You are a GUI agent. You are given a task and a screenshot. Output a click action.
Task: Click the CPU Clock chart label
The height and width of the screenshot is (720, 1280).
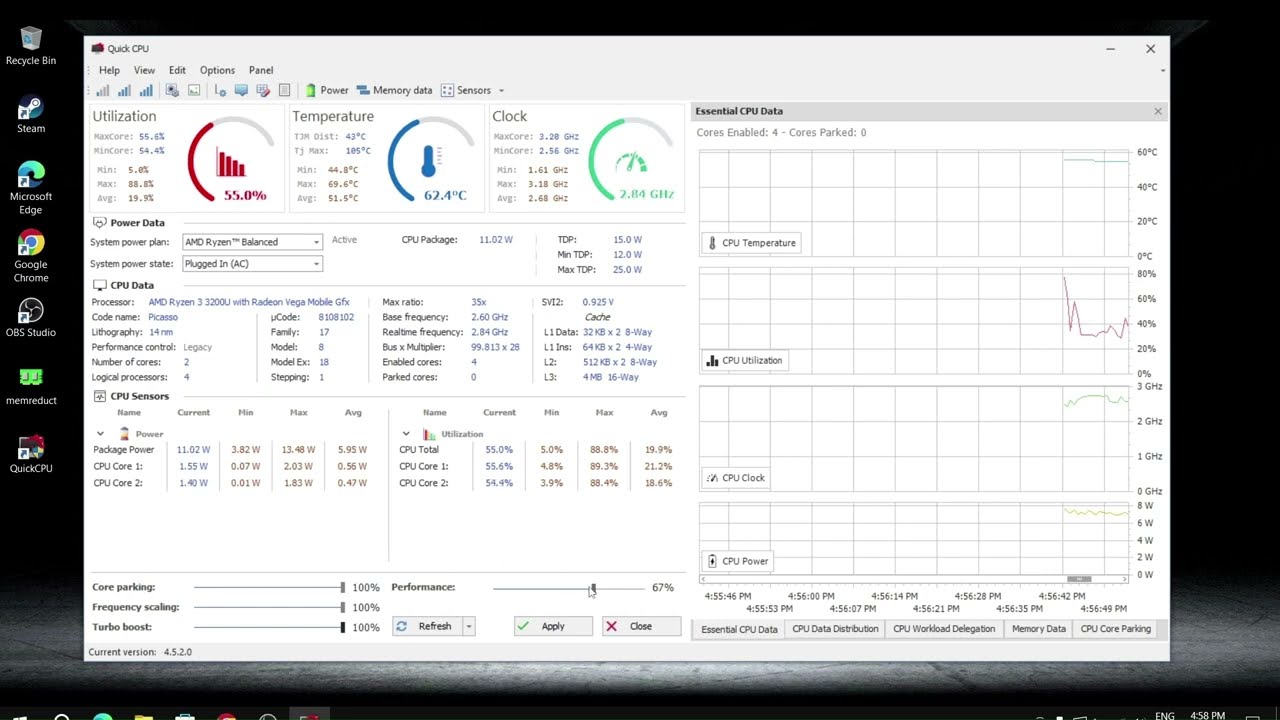coord(735,478)
